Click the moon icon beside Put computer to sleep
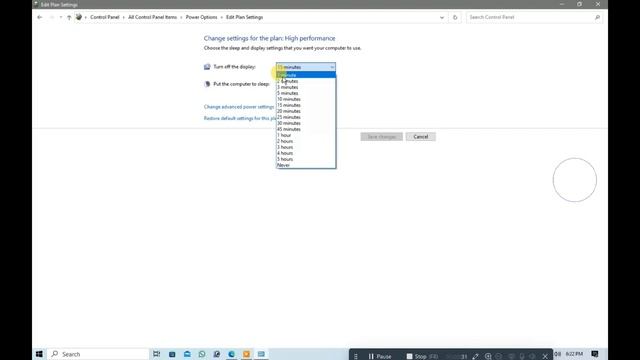The height and width of the screenshot is (360, 640). [x=207, y=84]
